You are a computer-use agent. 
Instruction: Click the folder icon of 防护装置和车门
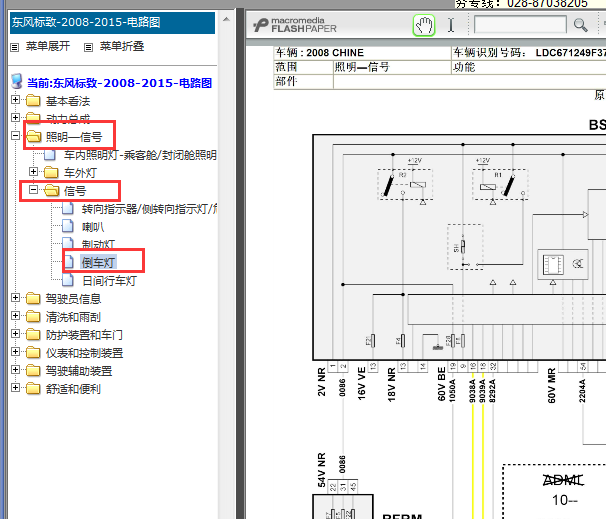click(x=33, y=334)
